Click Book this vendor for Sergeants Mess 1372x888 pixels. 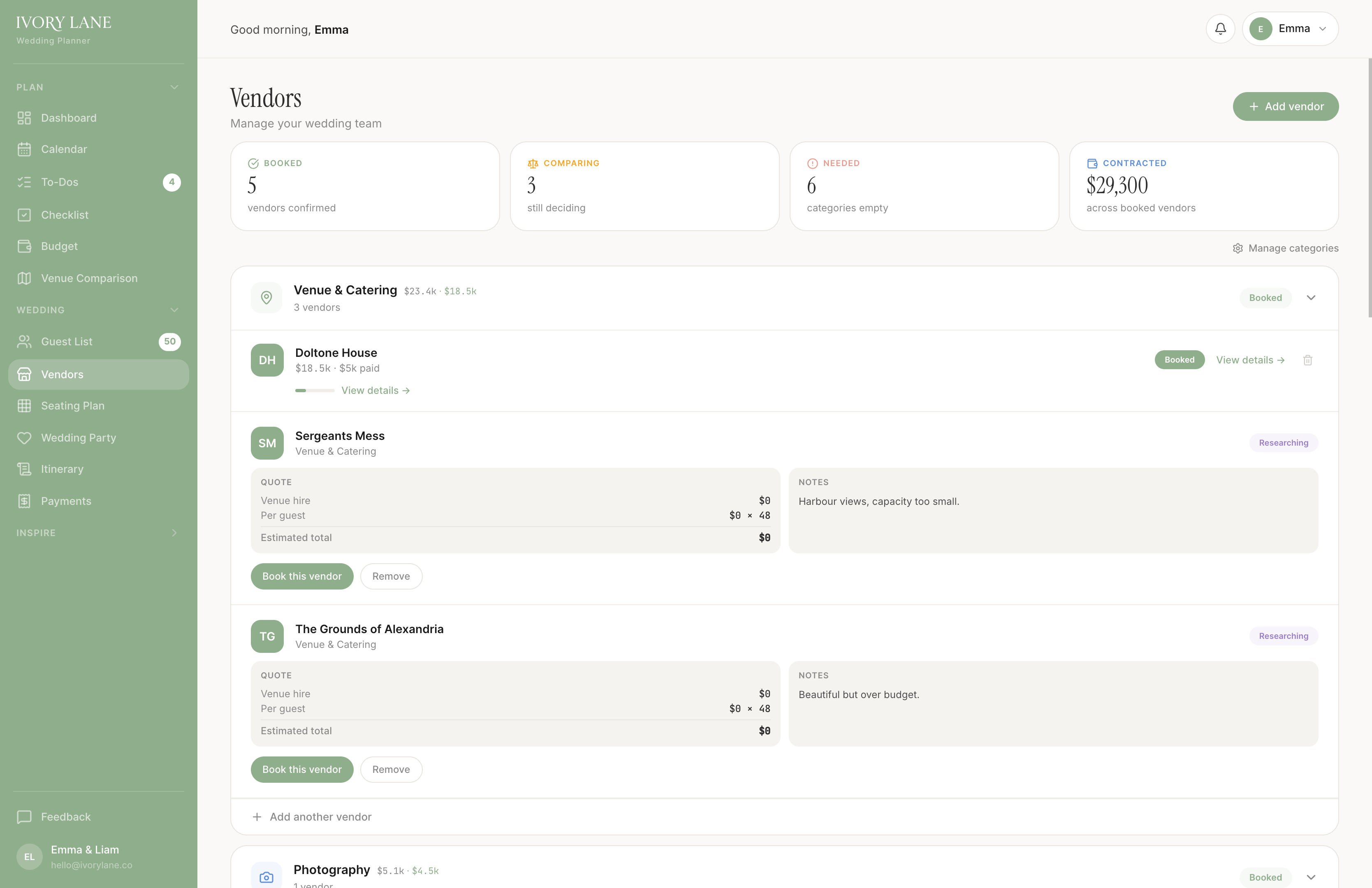[x=301, y=576]
